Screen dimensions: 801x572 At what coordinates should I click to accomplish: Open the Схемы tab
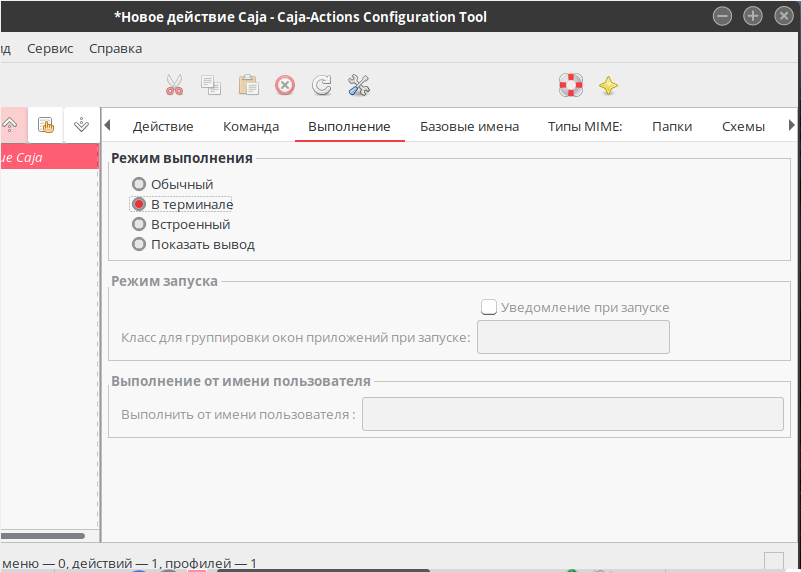pos(743,126)
